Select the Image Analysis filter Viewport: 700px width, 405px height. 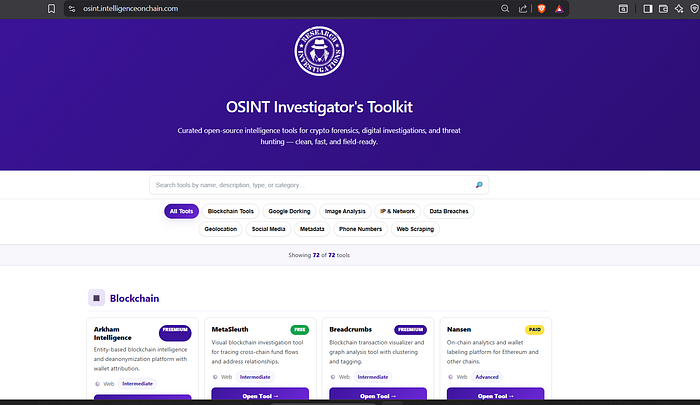345,211
